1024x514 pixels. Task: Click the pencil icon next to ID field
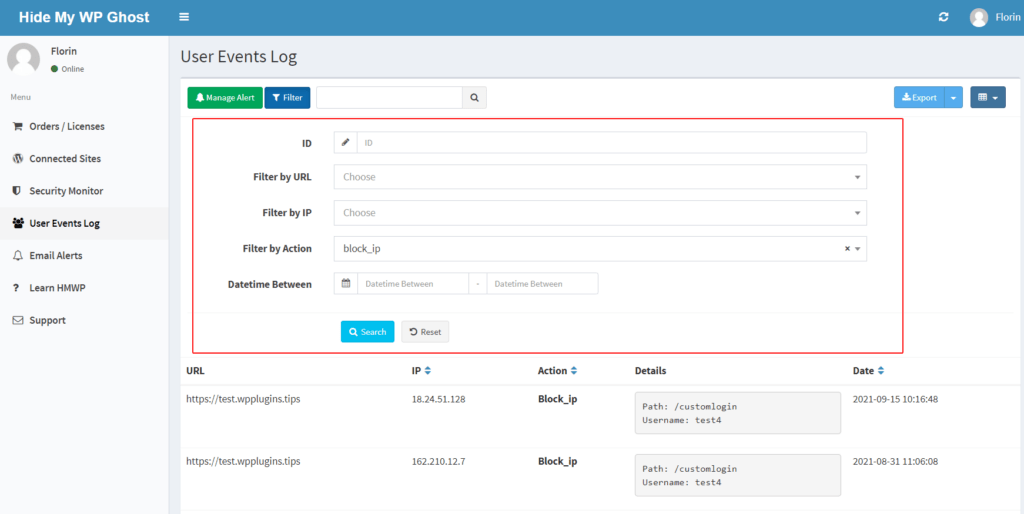coord(346,143)
